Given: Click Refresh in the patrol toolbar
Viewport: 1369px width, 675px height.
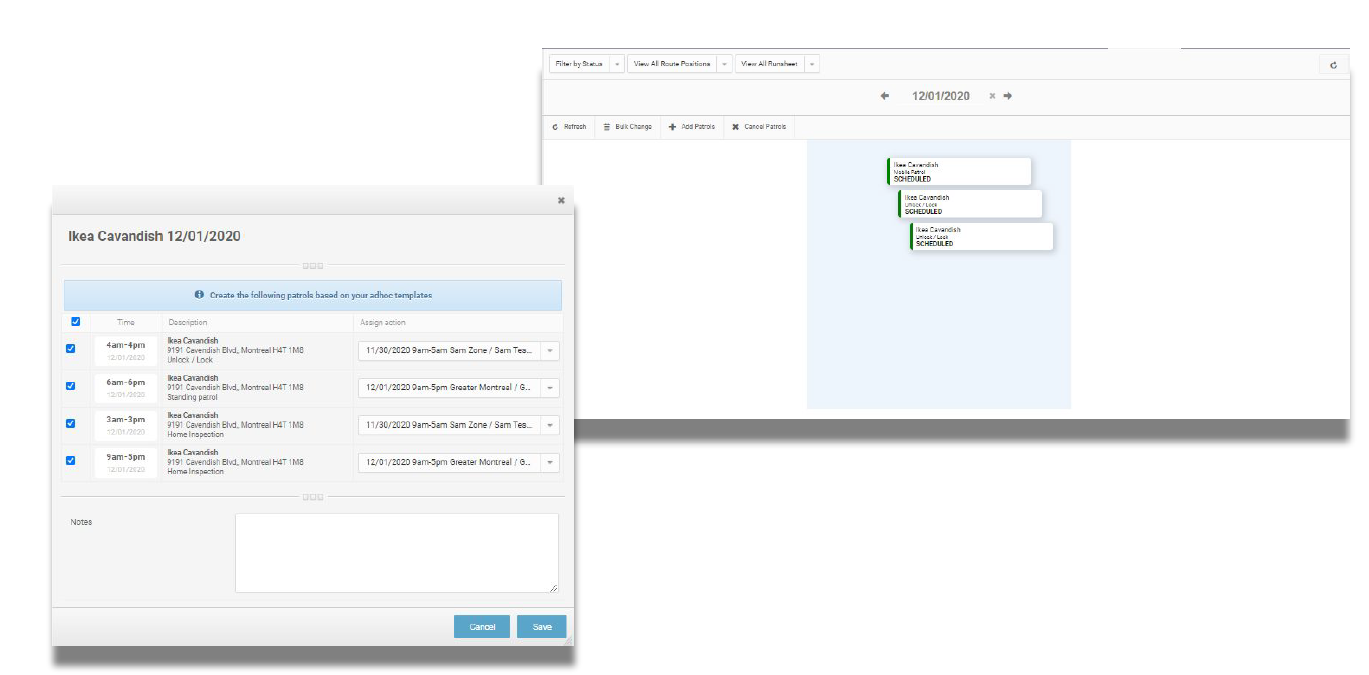Looking at the screenshot, I should point(570,127).
